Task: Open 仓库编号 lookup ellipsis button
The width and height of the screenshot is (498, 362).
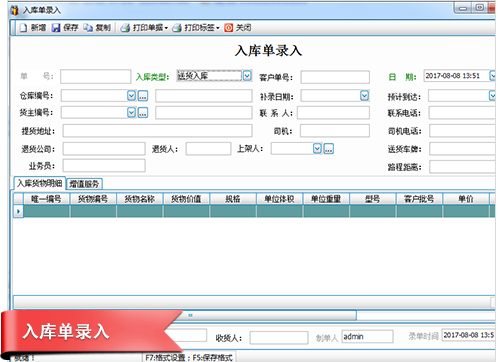Action: 143,96
